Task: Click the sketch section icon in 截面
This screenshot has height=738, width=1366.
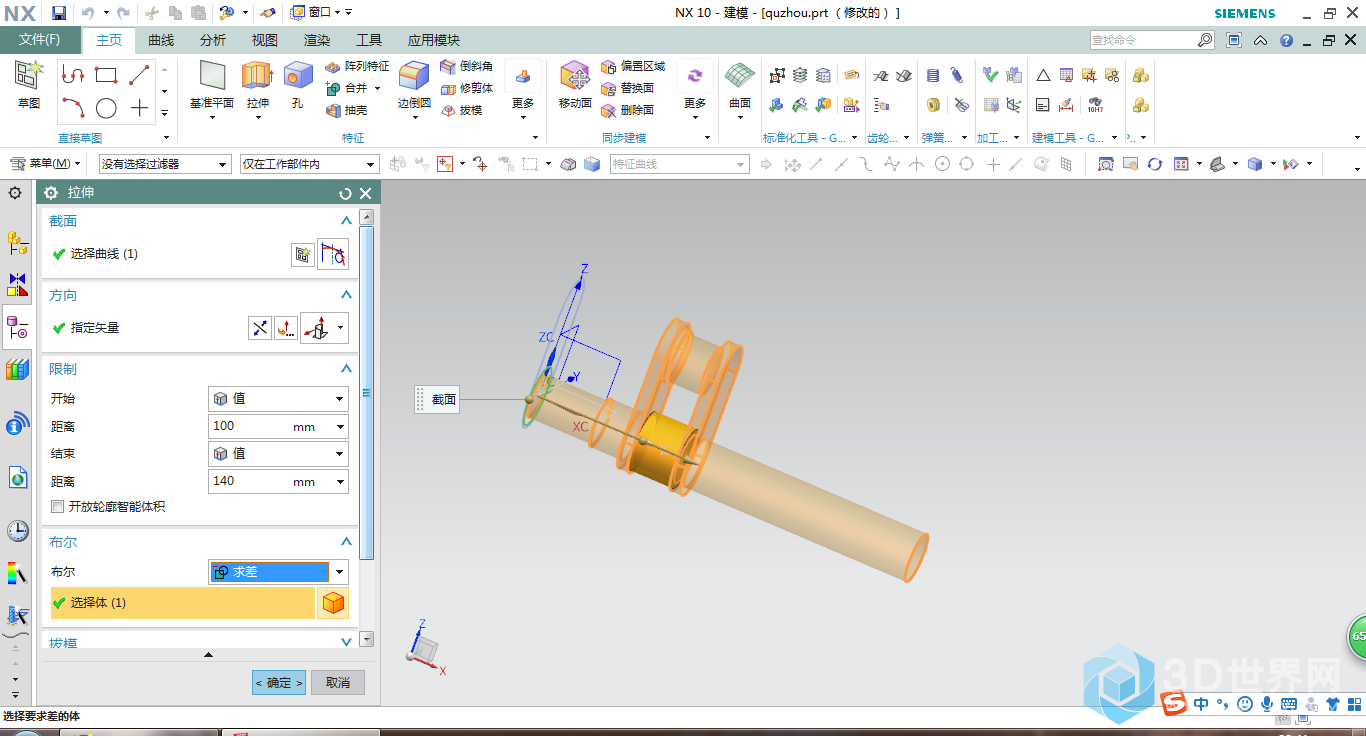Action: pyautogui.click(x=301, y=255)
